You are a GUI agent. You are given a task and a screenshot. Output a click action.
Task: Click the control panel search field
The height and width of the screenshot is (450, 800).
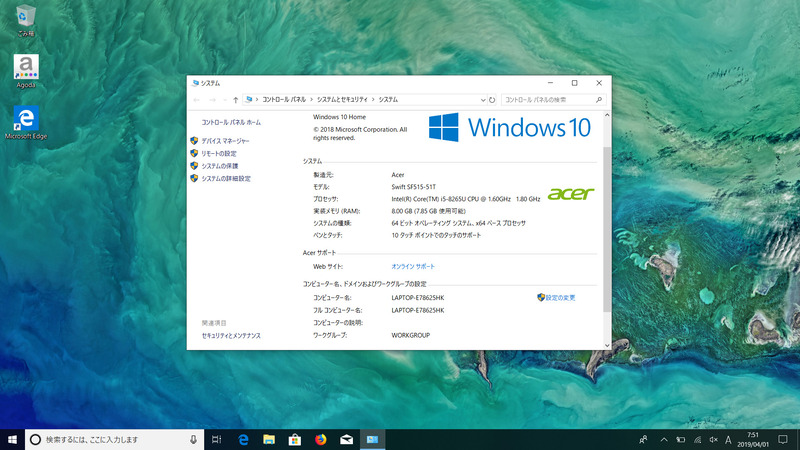pos(554,100)
